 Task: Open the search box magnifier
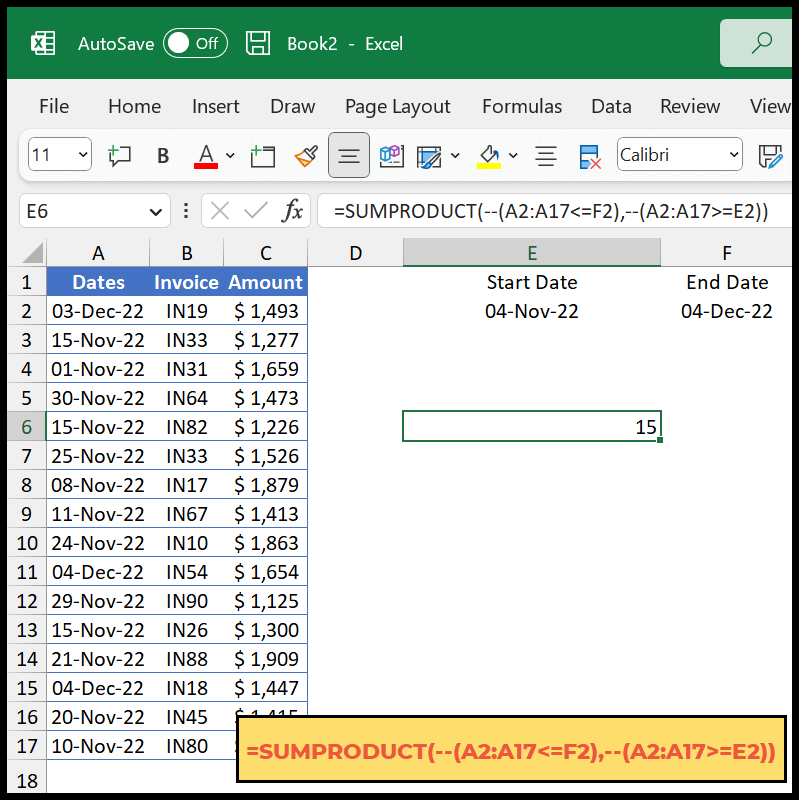(761, 43)
